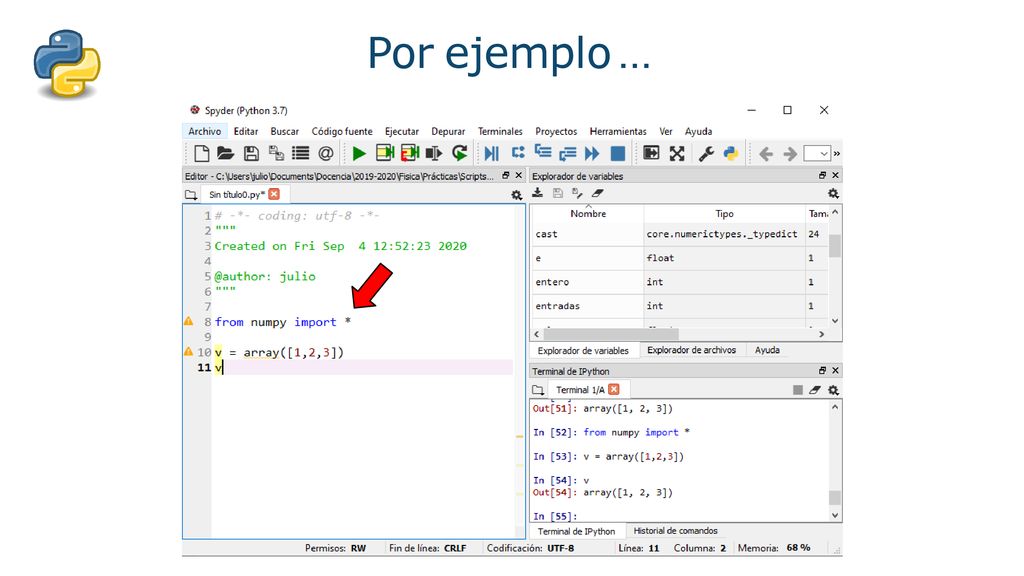
Task: Click the debug Step return icon
Action: 568,153
